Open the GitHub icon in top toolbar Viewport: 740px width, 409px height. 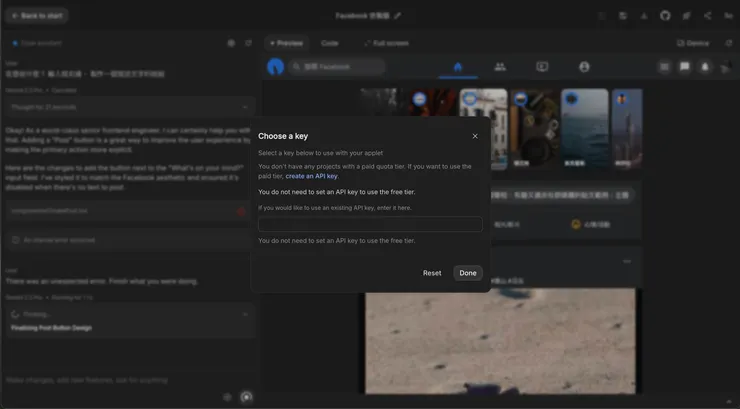point(666,16)
